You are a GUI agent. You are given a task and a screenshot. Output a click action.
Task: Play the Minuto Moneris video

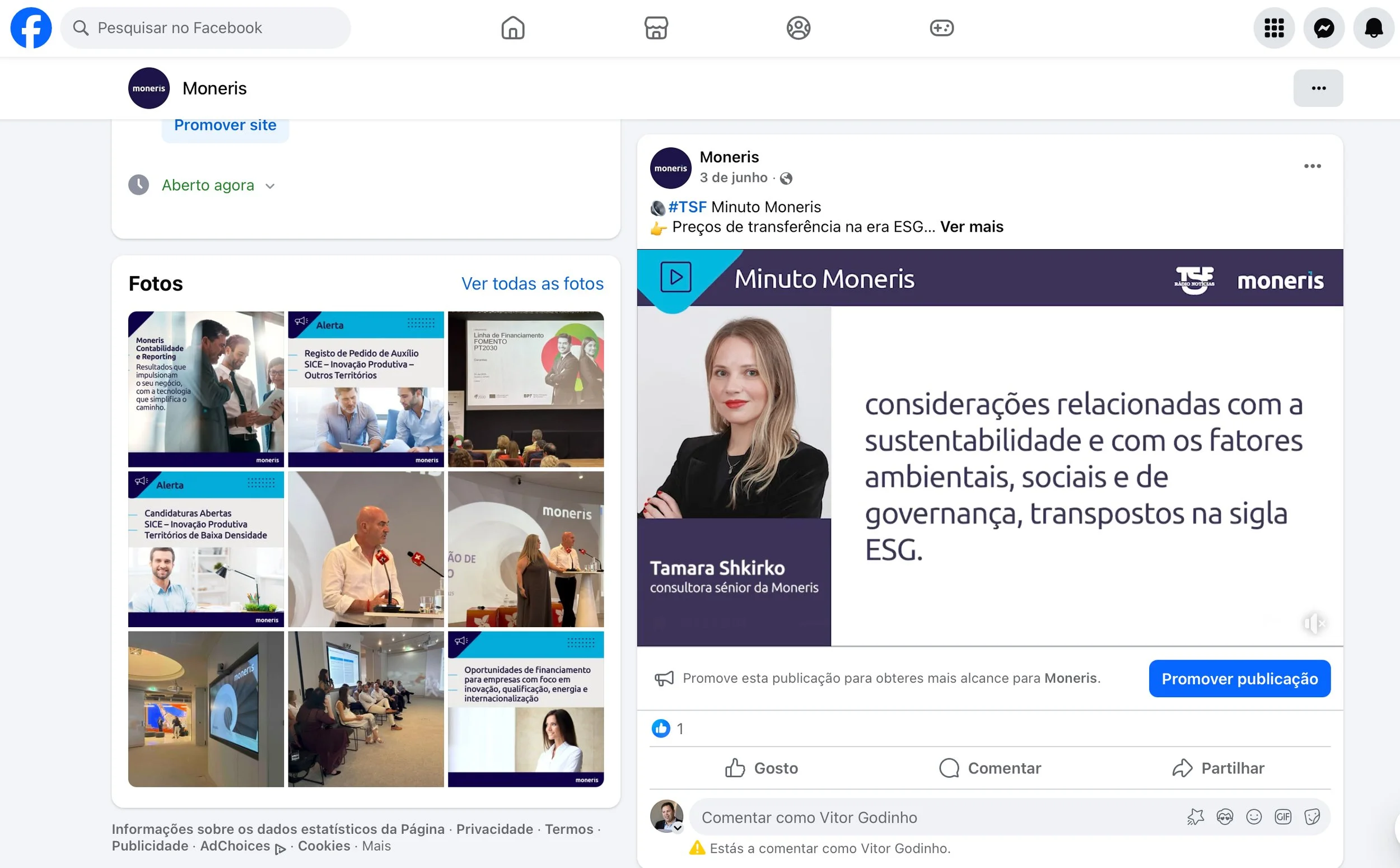(990, 448)
